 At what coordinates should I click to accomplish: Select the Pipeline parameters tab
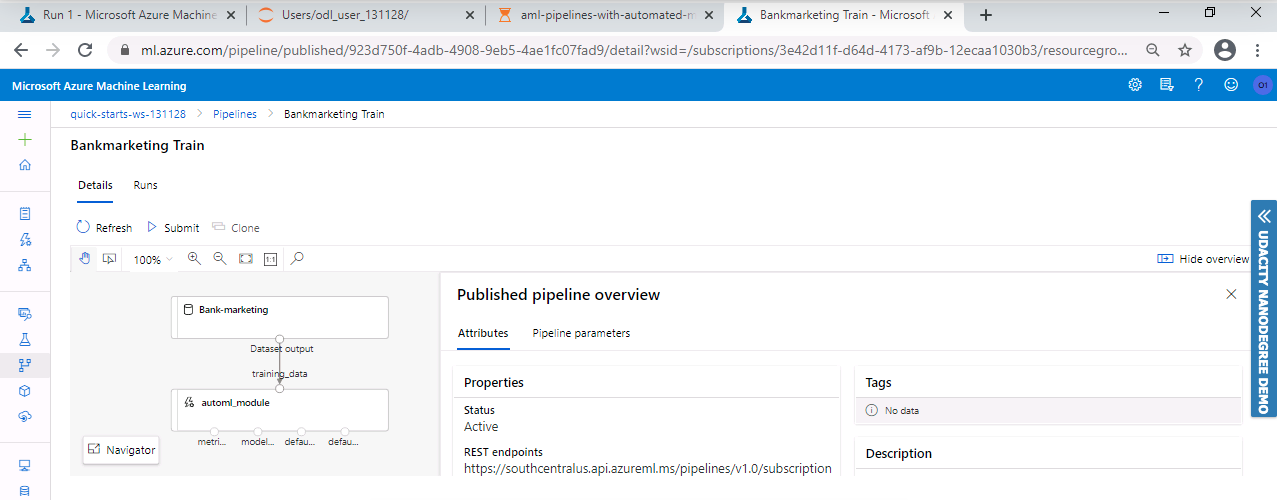(581, 333)
